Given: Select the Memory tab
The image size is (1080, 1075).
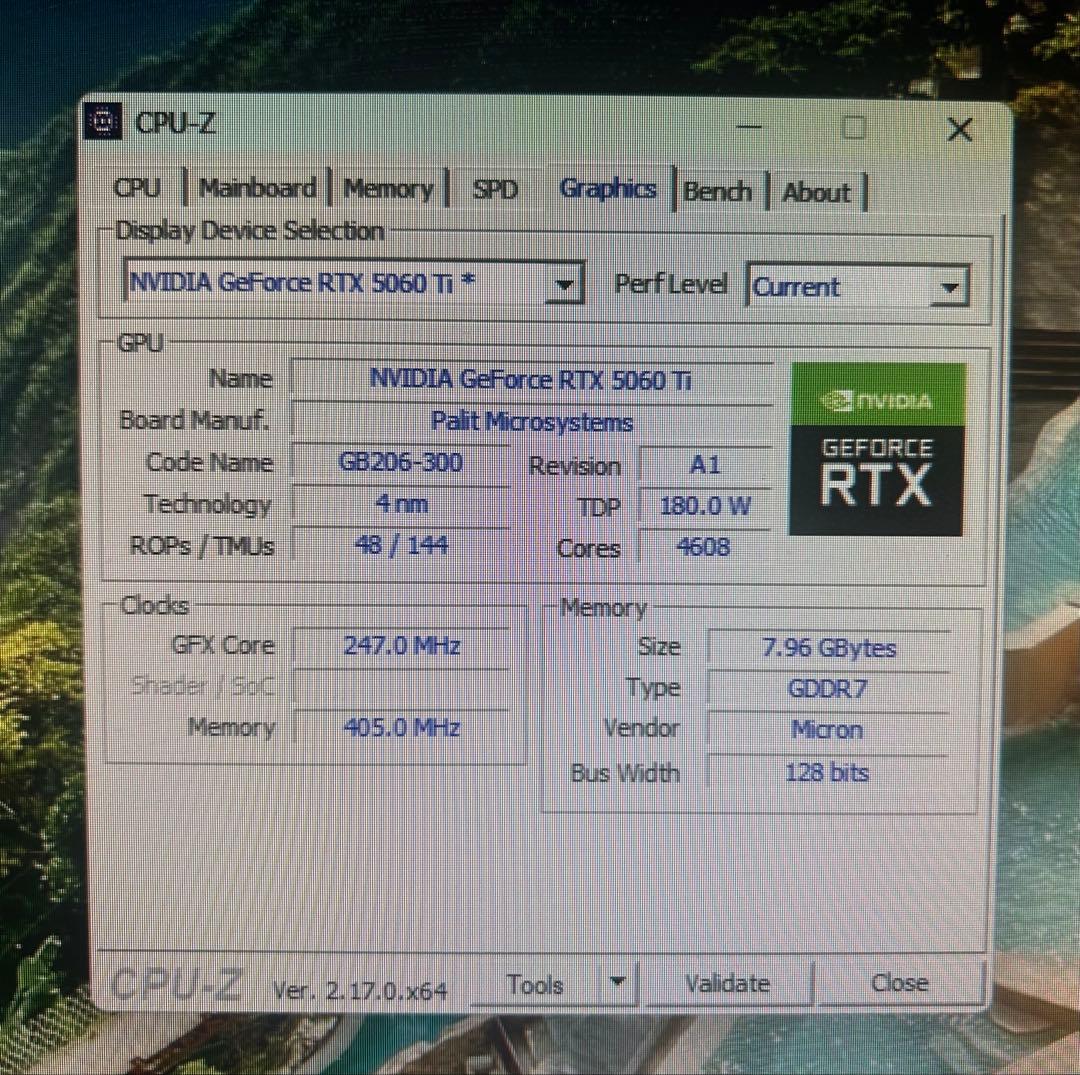Looking at the screenshot, I should click(x=388, y=189).
